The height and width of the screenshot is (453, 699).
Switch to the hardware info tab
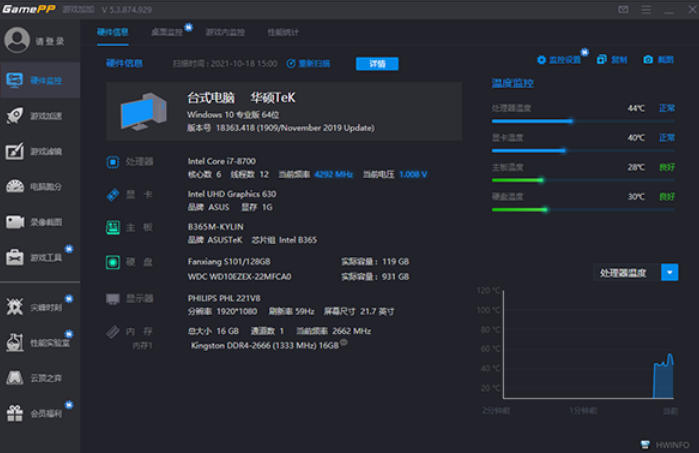click(113, 32)
